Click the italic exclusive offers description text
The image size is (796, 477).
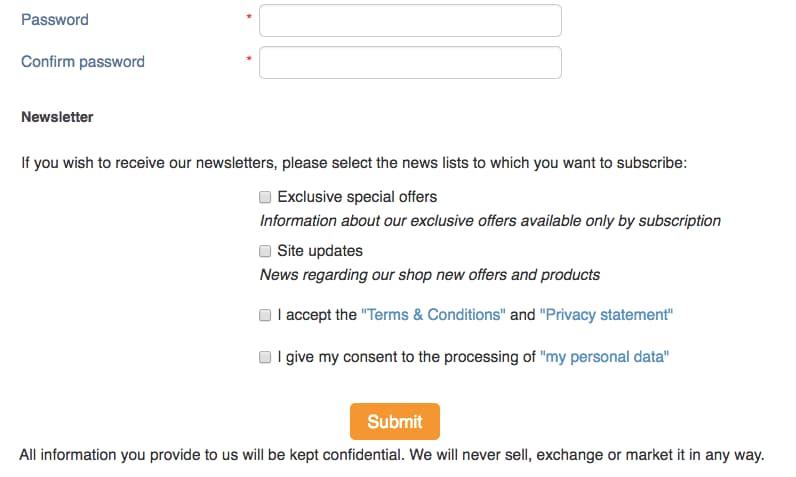[x=490, y=221]
